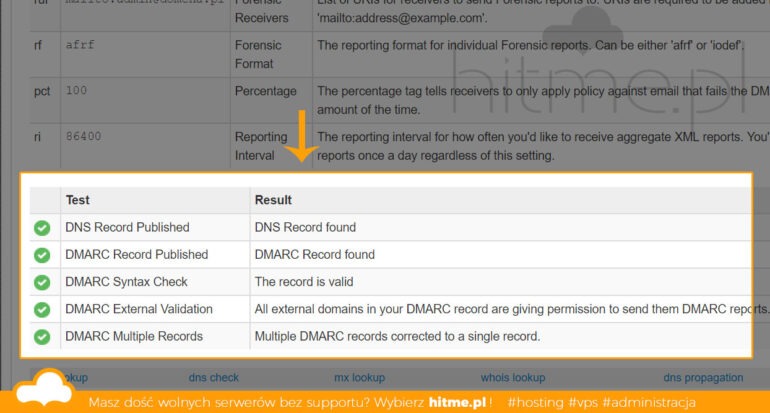Click the 'pct' tag cell
The width and height of the screenshot is (770, 413).
[42, 91]
